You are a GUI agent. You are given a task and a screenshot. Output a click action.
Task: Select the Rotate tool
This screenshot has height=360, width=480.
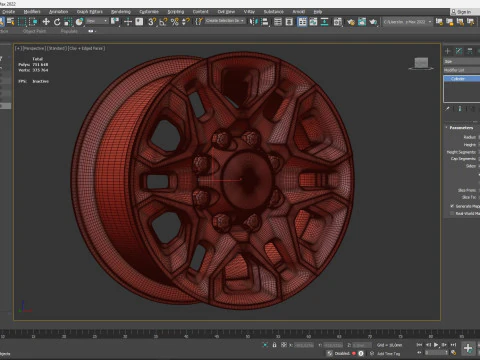(x=57, y=22)
